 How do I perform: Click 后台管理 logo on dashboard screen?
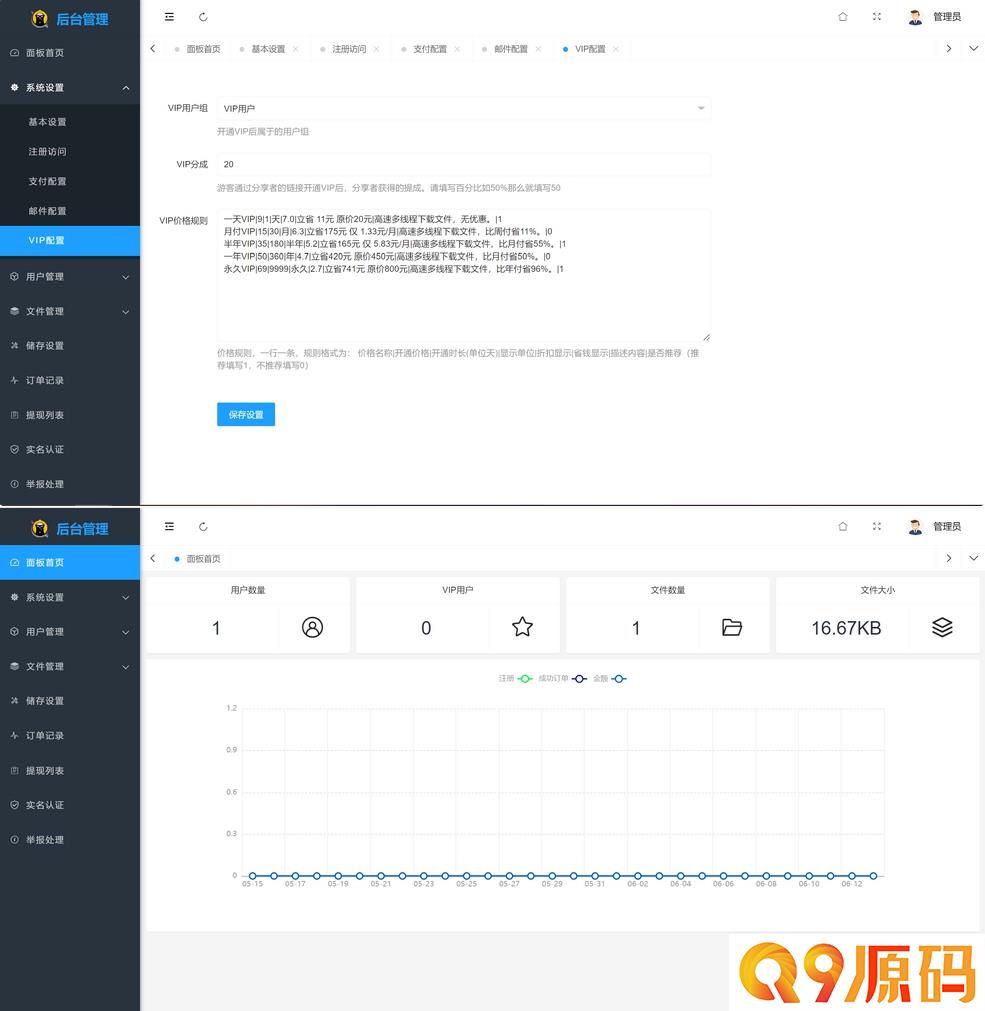coord(70,529)
